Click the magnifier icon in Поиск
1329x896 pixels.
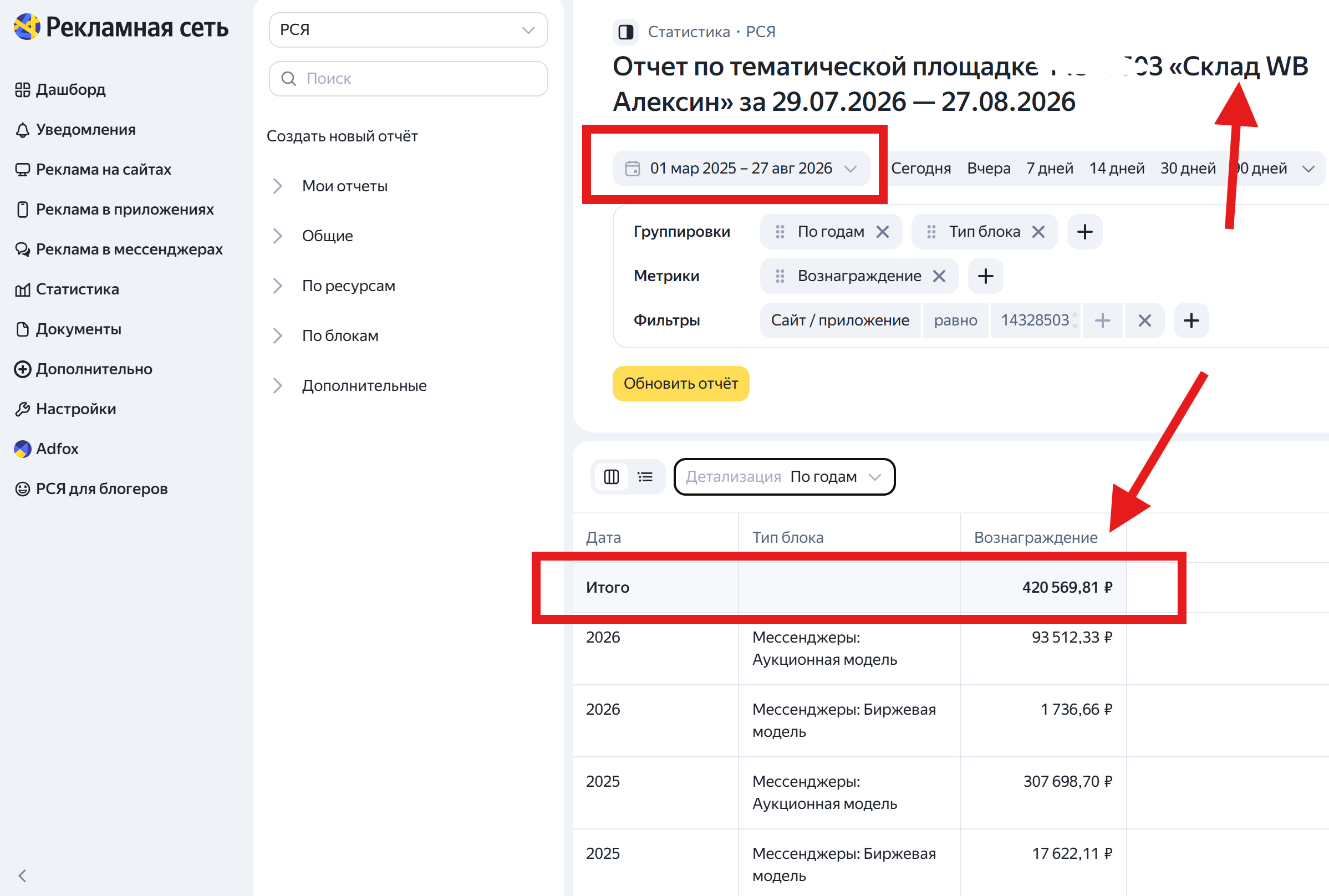(289, 79)
